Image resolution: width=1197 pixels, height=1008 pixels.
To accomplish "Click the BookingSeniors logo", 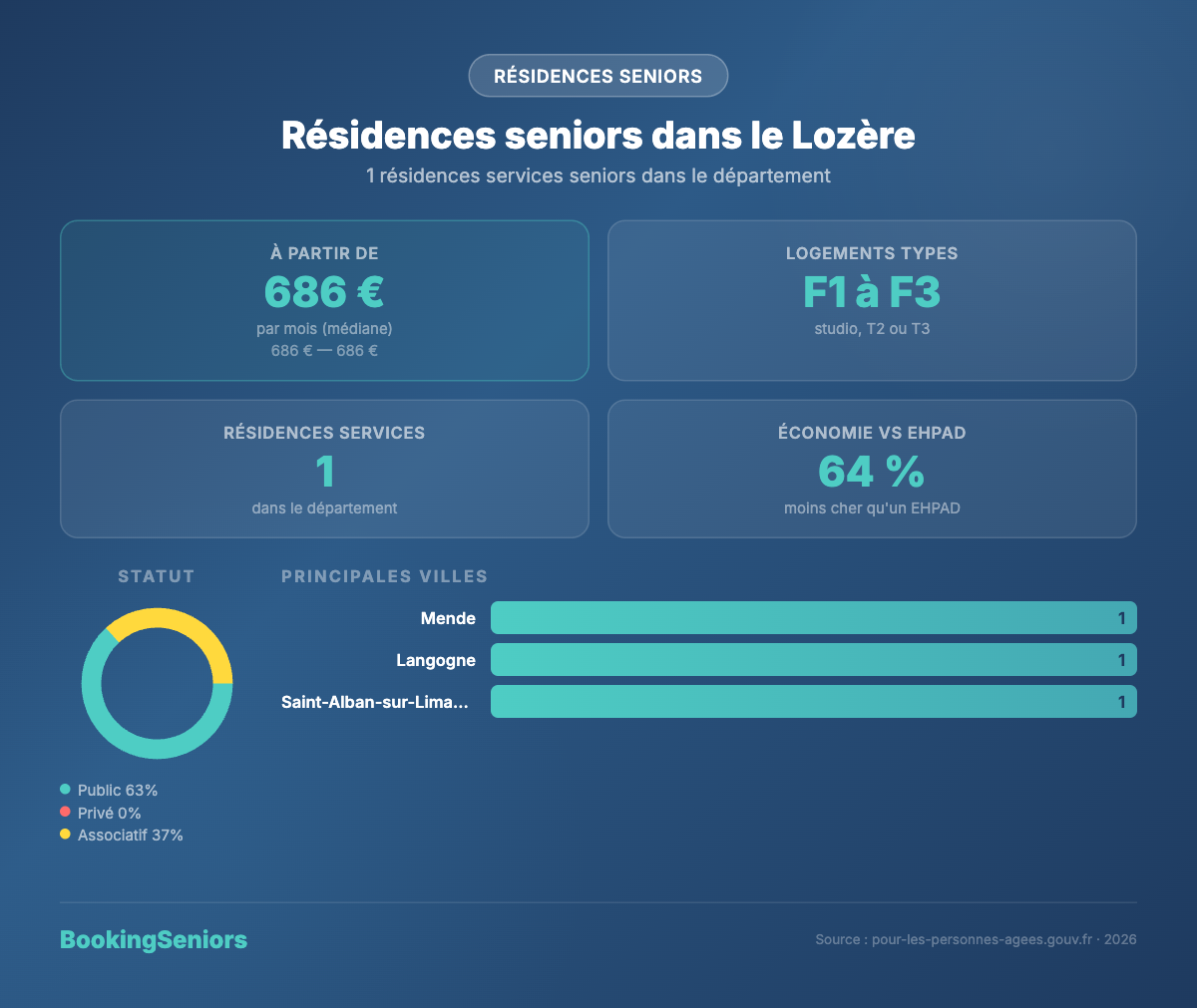I will click(x=153, y=938).
